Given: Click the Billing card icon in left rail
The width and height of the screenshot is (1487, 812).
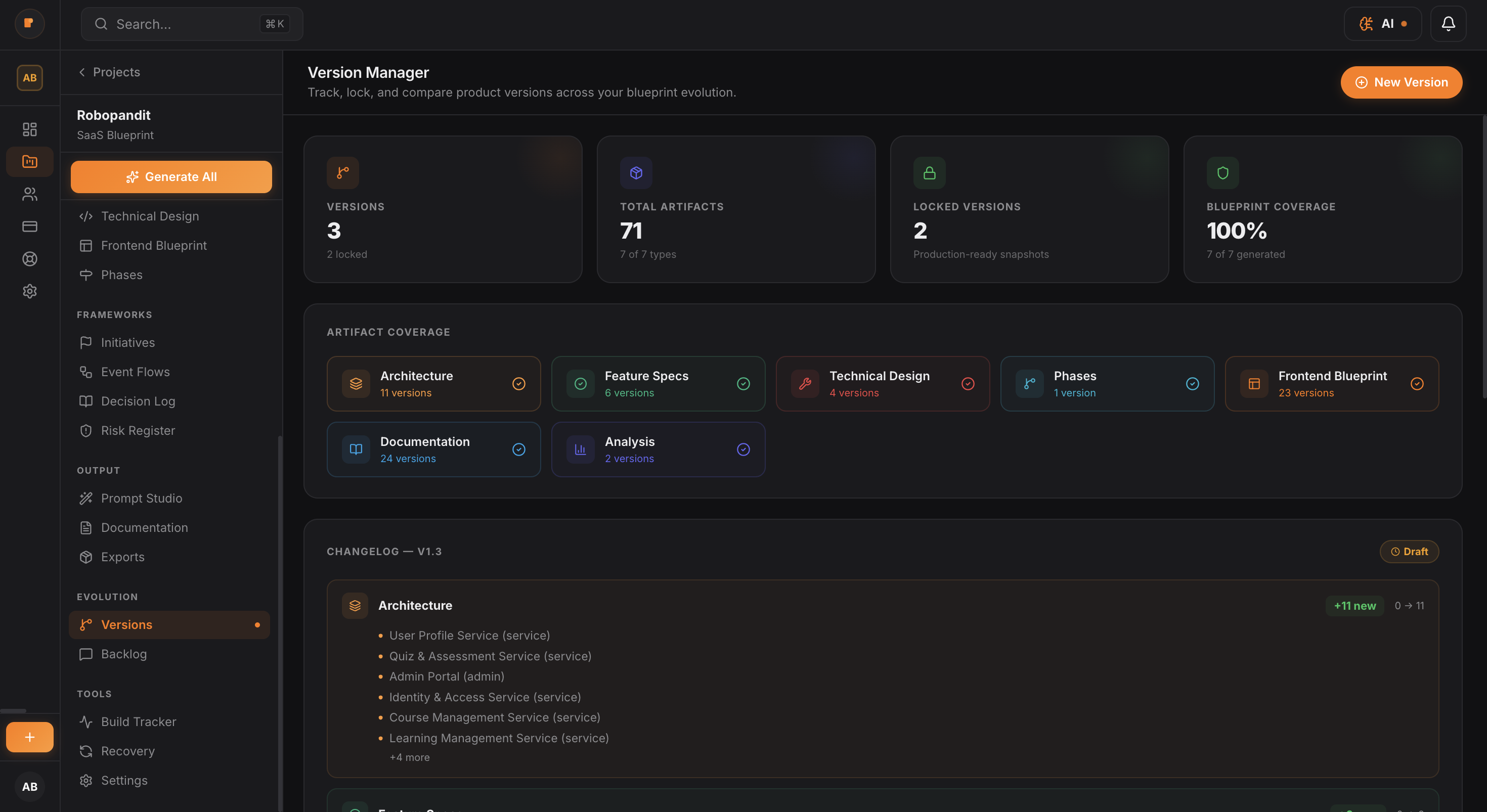Looking at the screenshot, I should (29, 226).
